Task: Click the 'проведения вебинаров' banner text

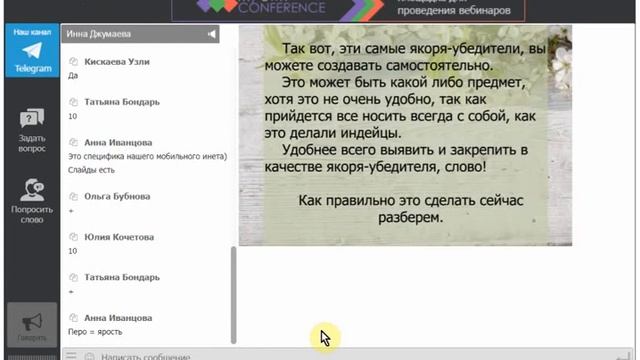Action: [454, 11]
